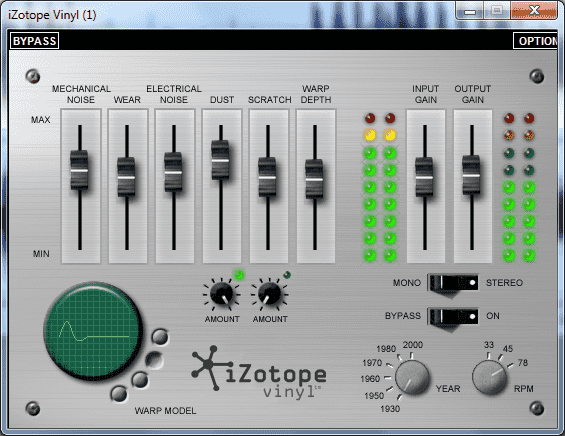Click the Dust slider handle

[x=220, y=160]
